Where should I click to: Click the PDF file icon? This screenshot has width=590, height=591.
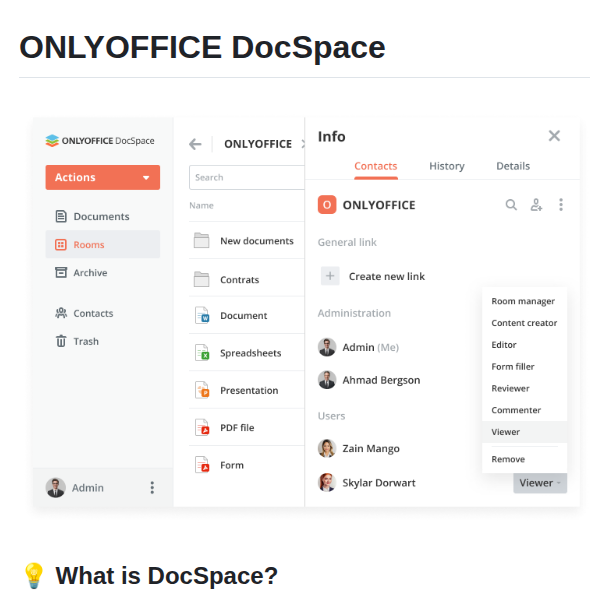(x=202, y=427)
